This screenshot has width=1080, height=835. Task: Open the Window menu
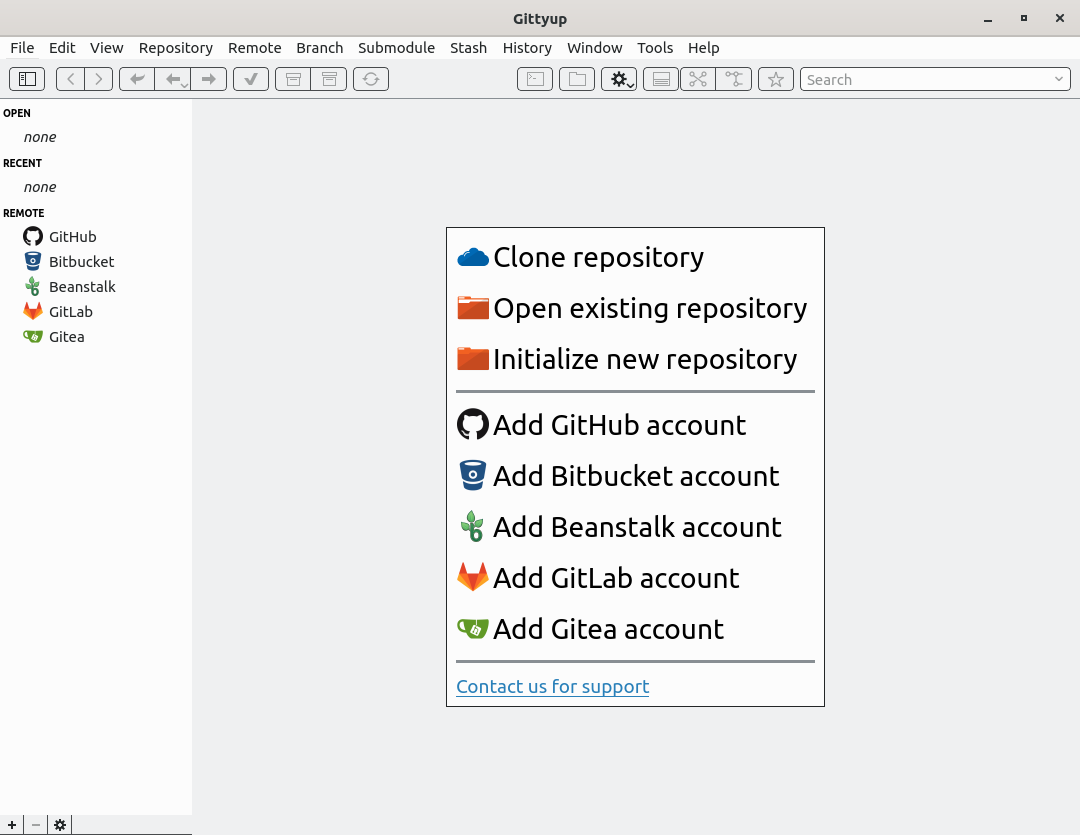[x=594, y=48]
